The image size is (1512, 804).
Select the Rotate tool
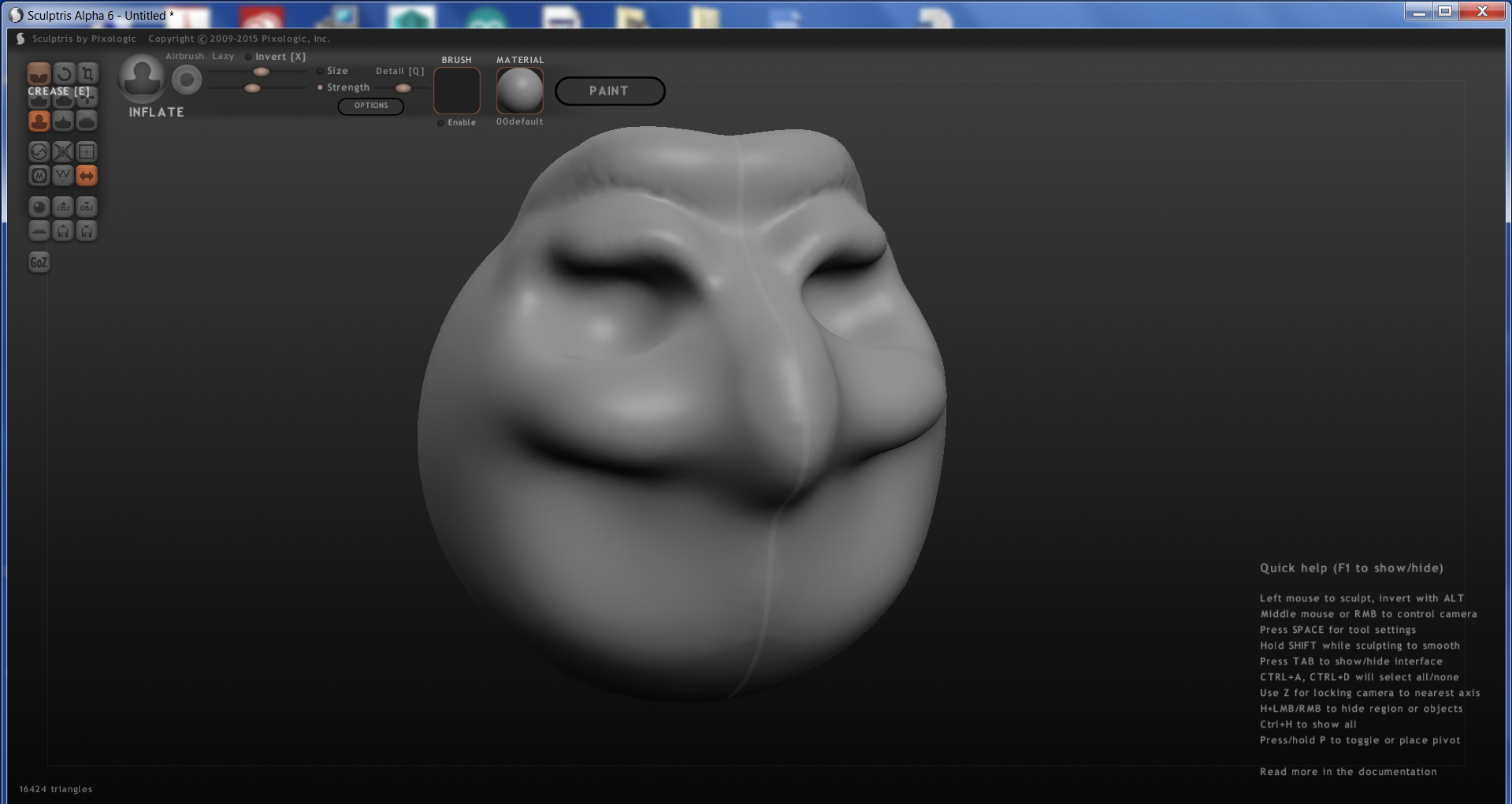[x=63, y=73]
